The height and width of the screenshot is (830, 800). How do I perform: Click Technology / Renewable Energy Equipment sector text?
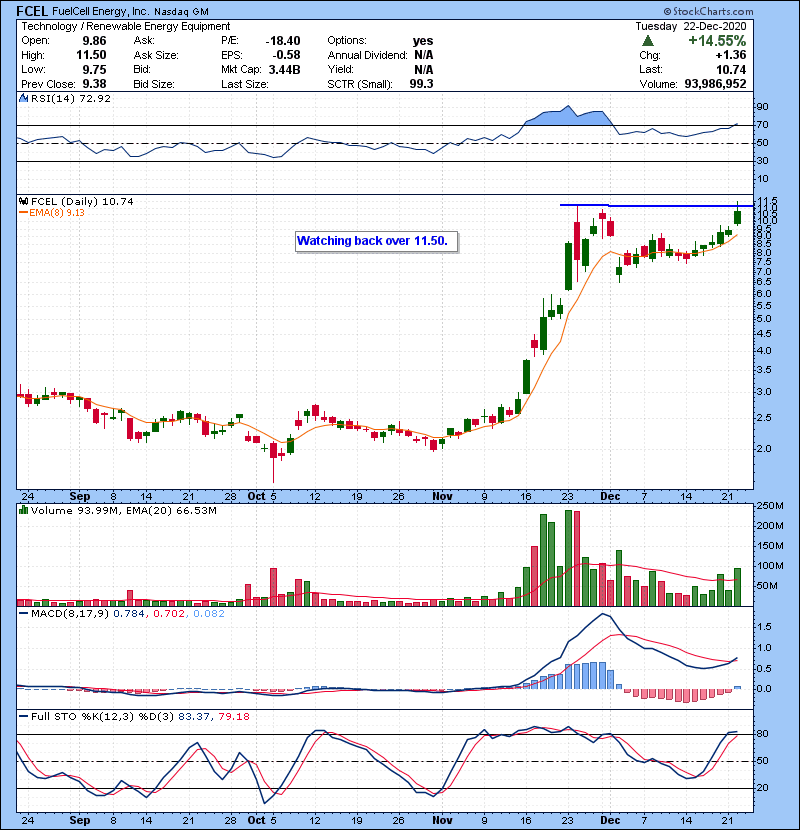coord(125,26)
